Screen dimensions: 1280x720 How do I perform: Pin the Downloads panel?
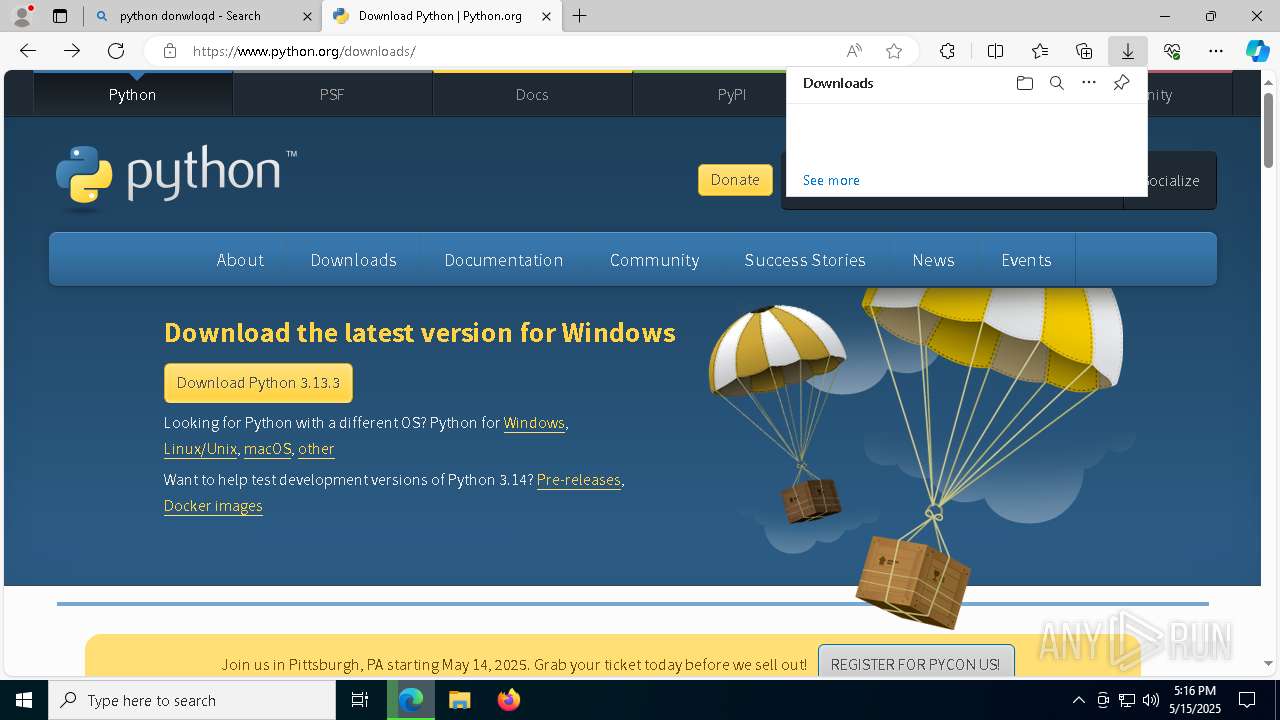[1121, 83]
